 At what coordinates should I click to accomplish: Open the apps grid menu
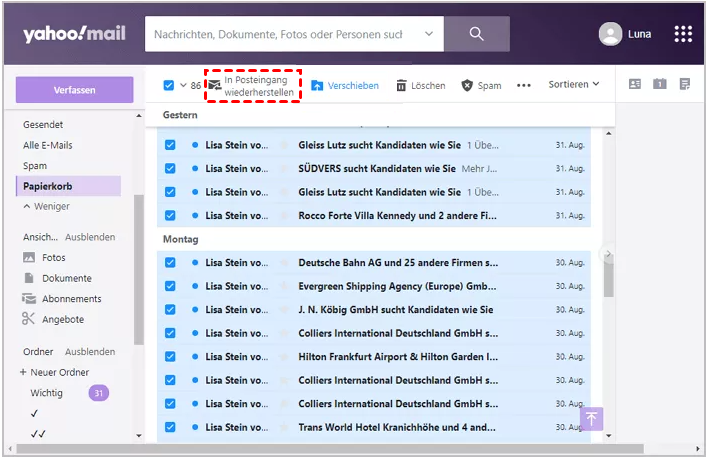tap(683, 34)
